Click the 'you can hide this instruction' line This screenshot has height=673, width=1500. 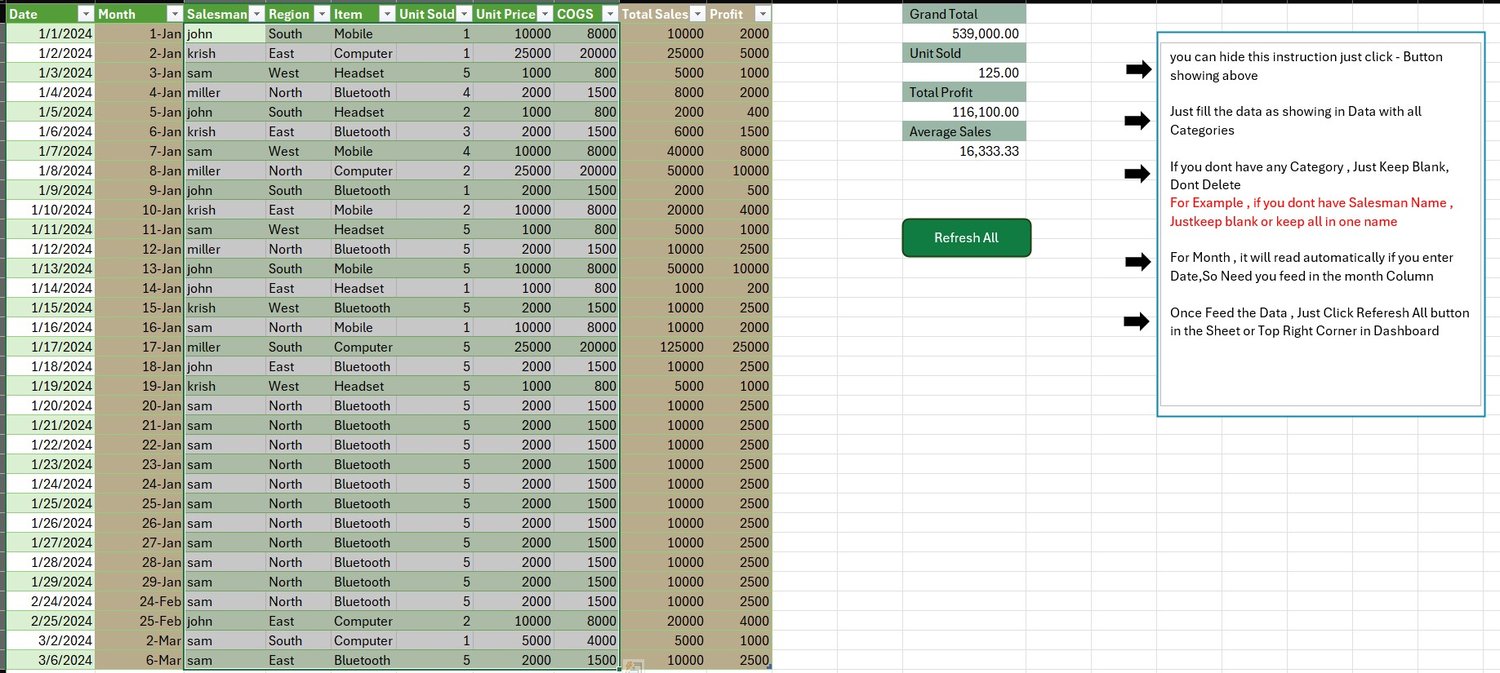pos(1306,66)
